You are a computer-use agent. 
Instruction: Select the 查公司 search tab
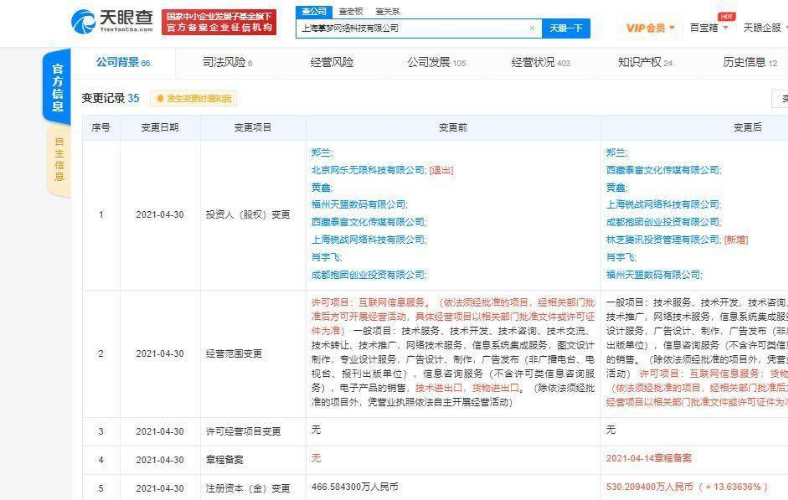click(x=314, y=11)
